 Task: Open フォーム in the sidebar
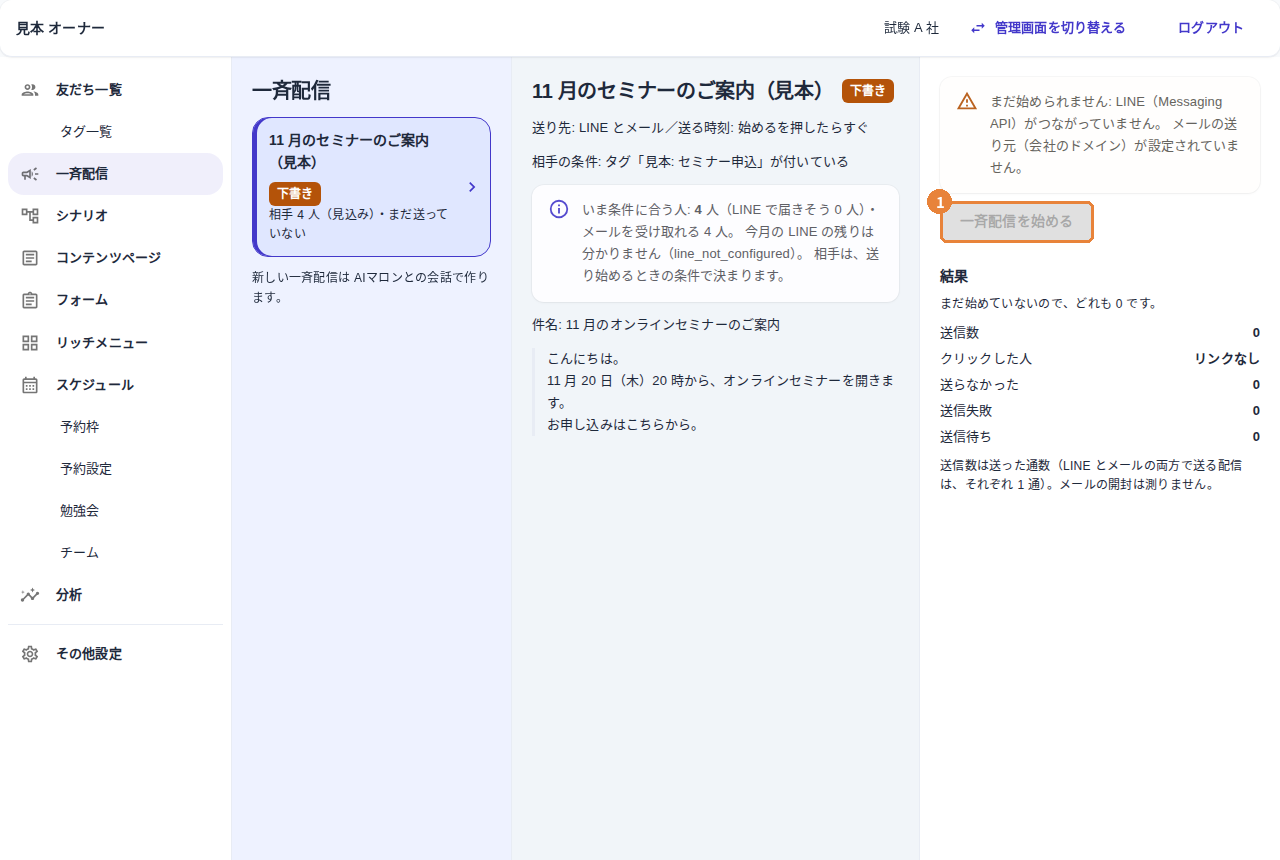pyautogui.click(x=115, y=300)
